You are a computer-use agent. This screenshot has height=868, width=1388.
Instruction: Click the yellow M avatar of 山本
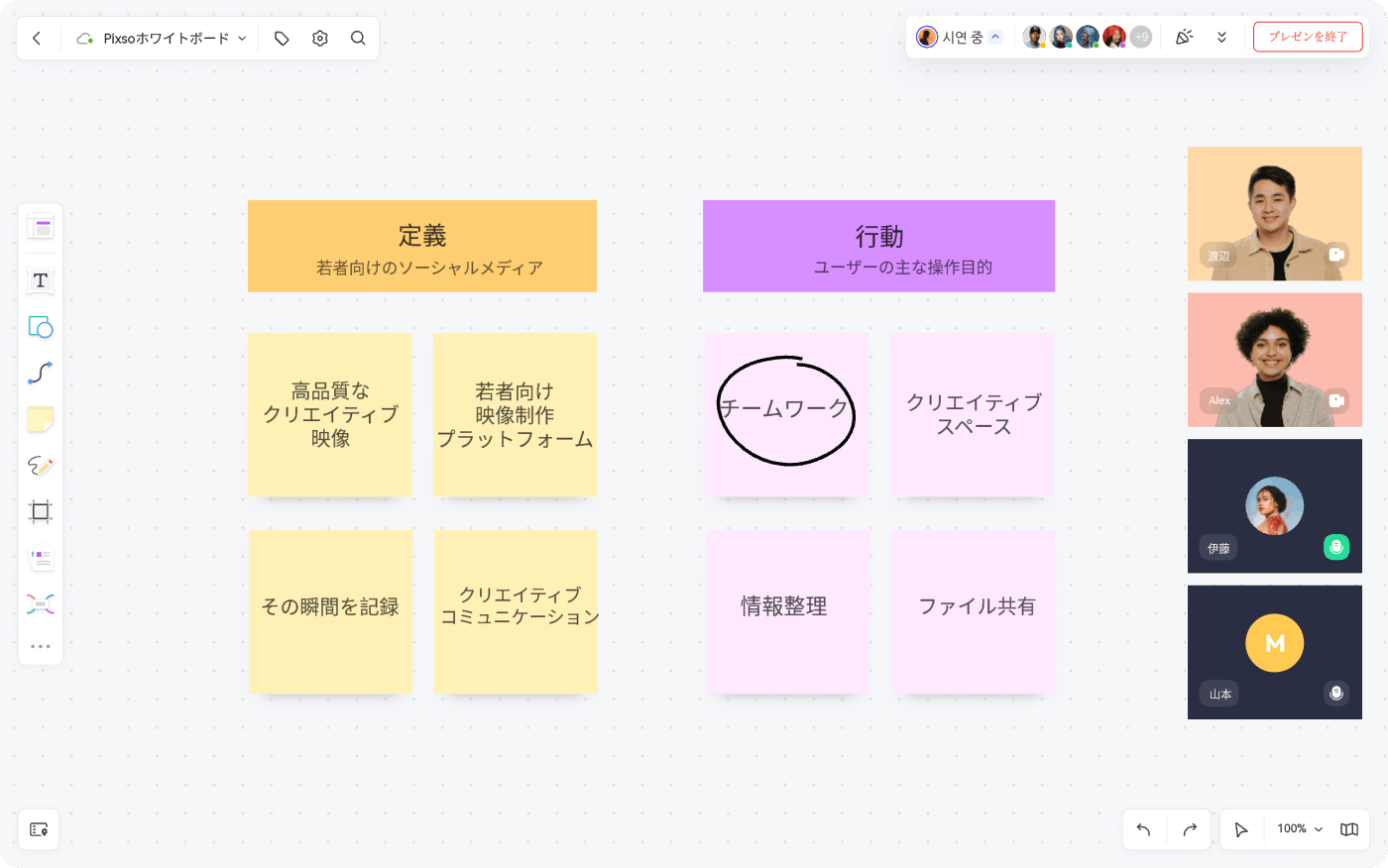click(x=1275, y=643)
